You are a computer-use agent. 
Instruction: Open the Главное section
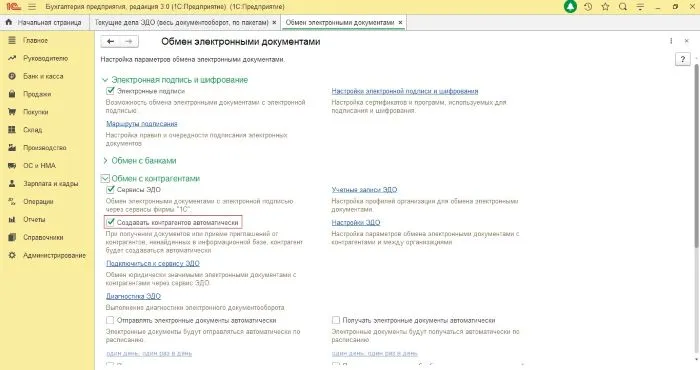35,40
